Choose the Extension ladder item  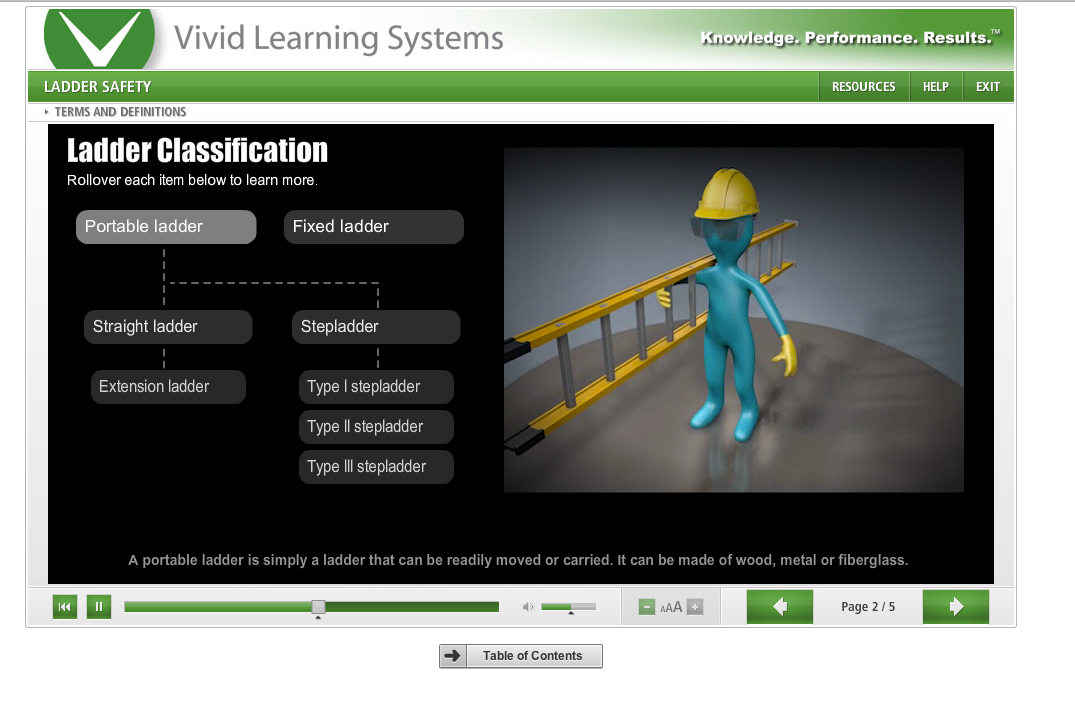tap(167, 387)
